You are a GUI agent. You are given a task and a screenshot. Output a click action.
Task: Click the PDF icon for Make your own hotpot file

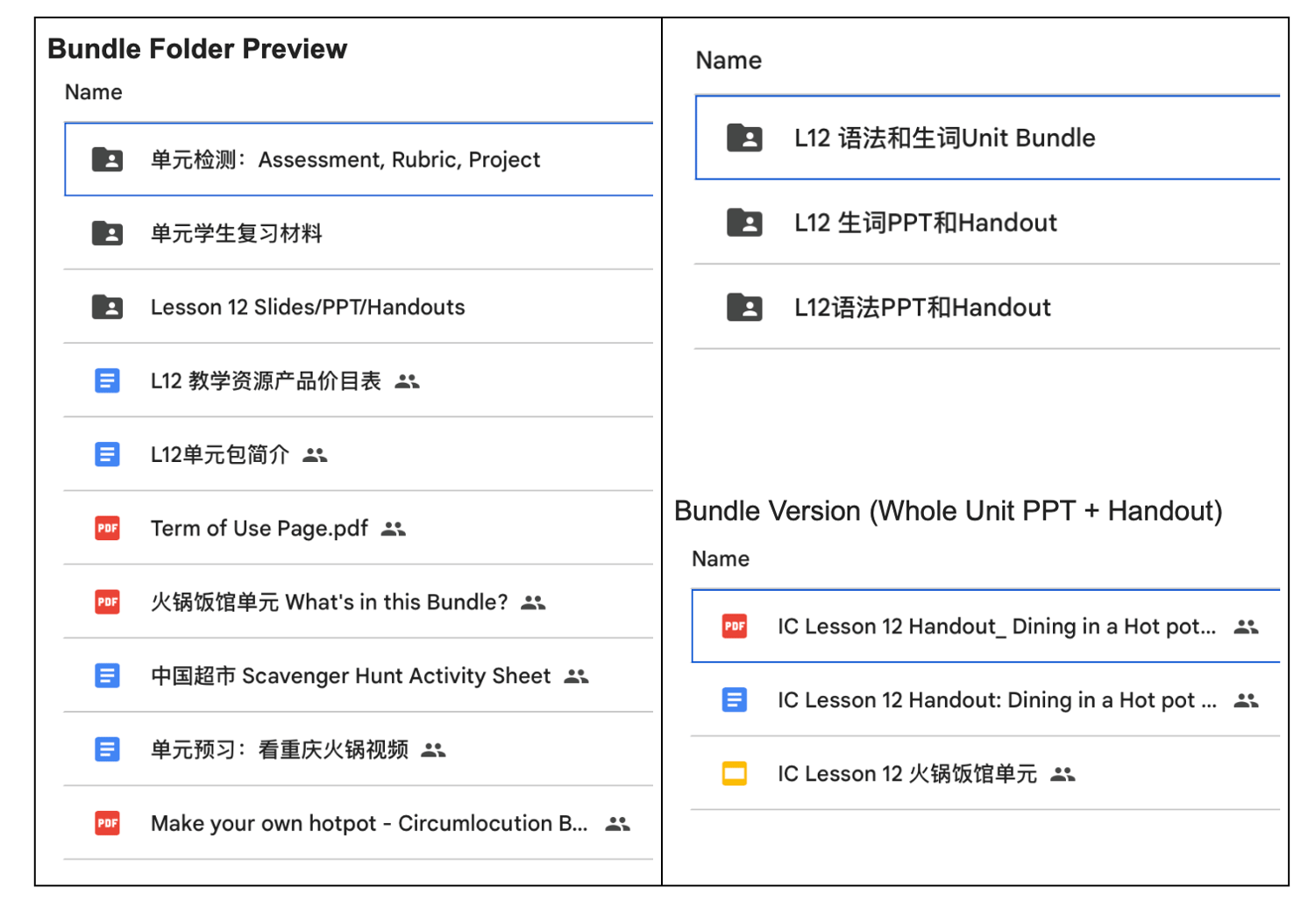[x=107, y=823]
